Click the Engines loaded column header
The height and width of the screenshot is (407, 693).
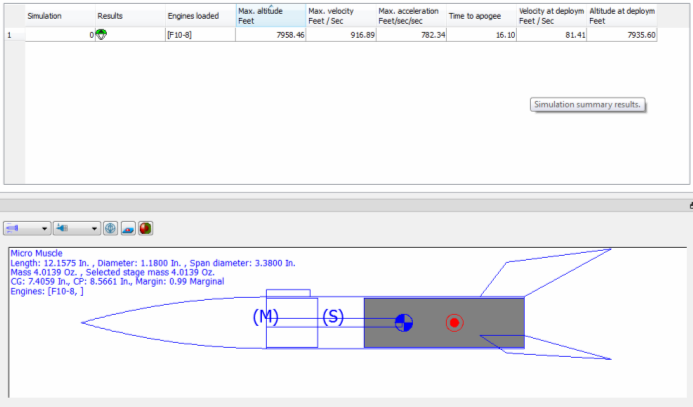[201, 16]
